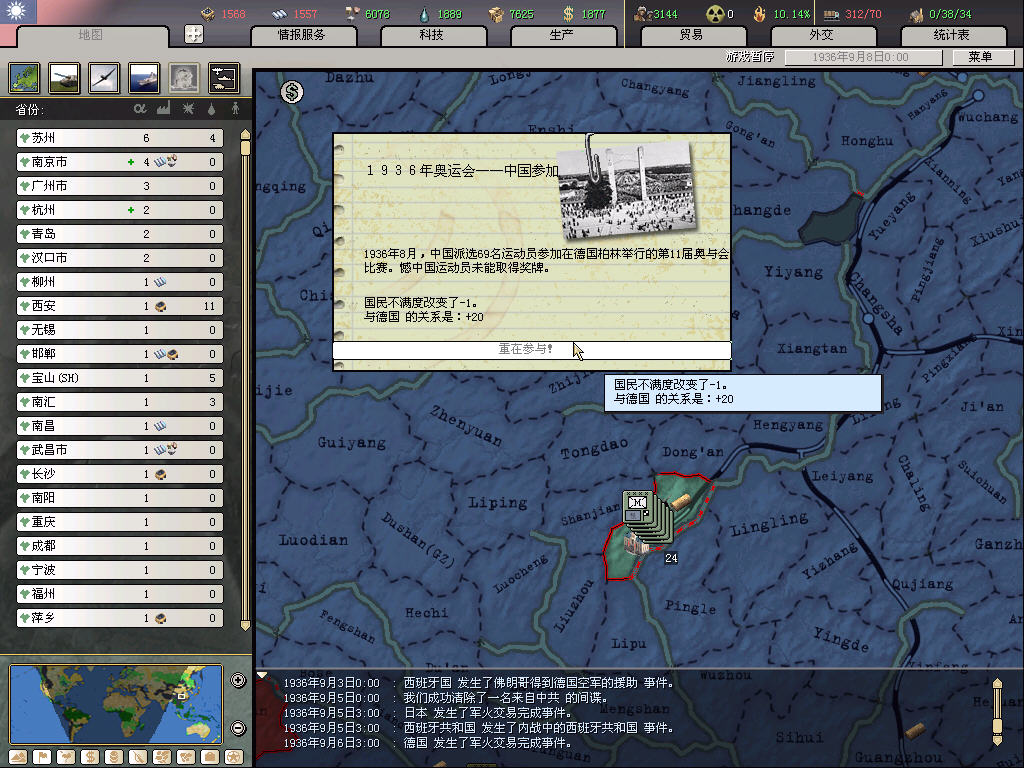Show naval units with the warship icon
Image resolution: width=1024 pixels, height=768 pixels.
click(x=144, y=78)
